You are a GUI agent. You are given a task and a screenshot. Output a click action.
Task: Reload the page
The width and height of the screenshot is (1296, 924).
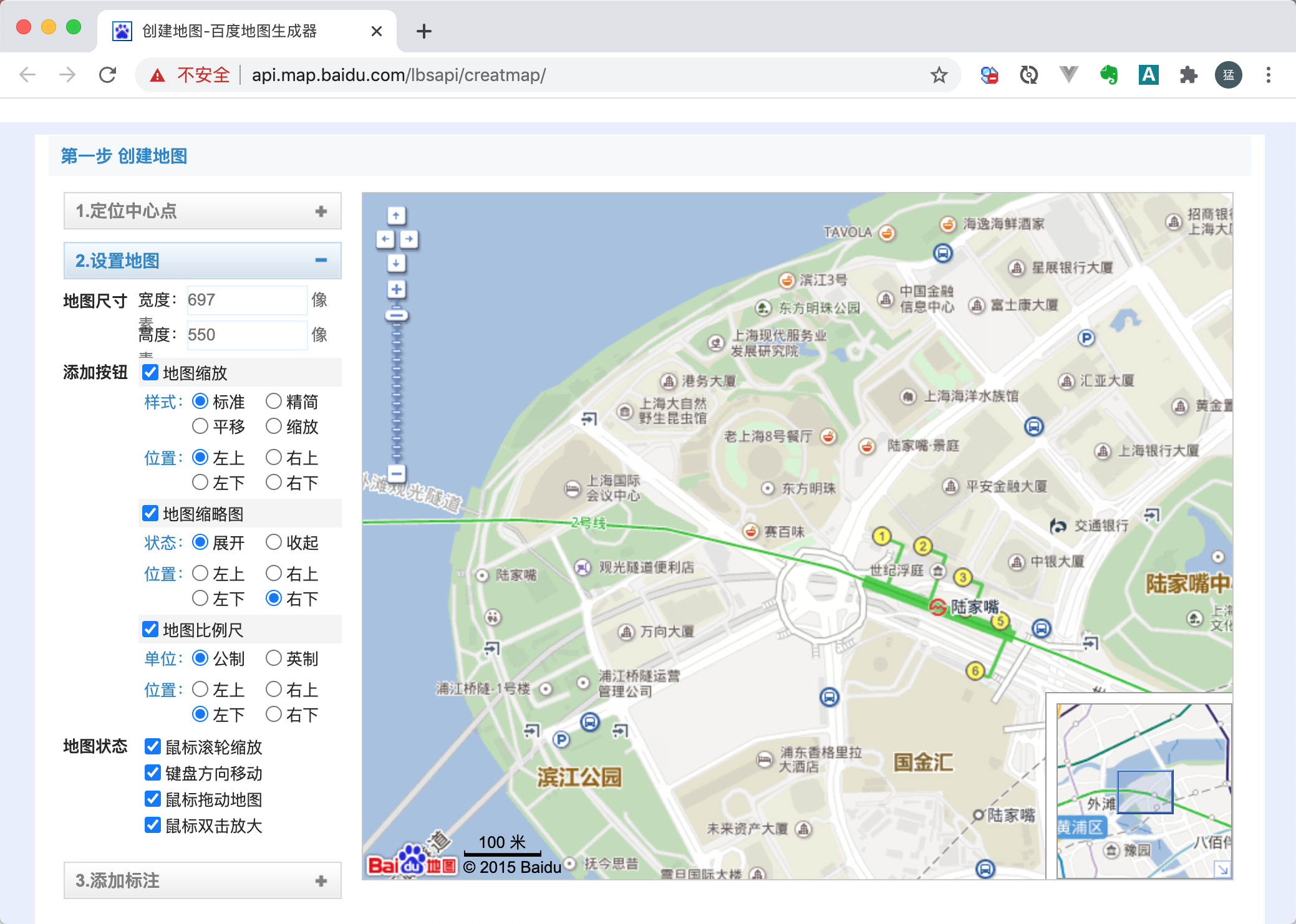click(108, 75)
